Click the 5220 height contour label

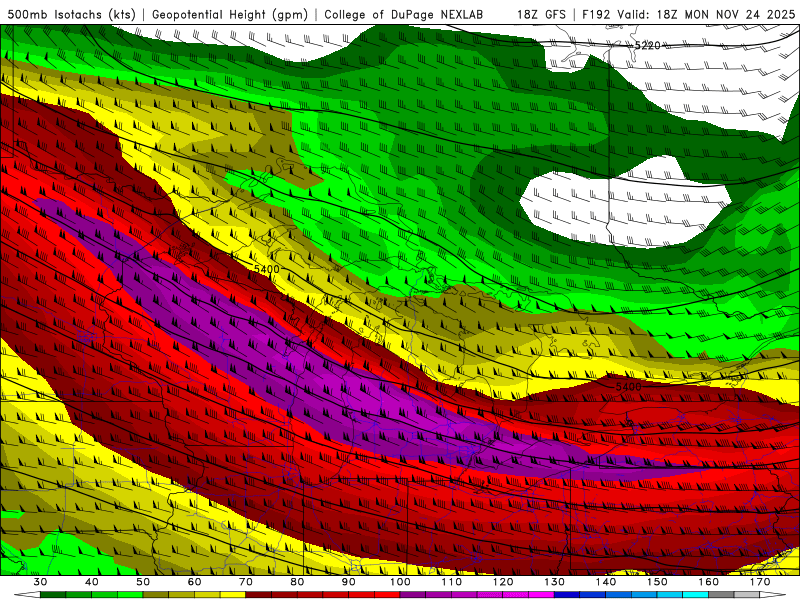pos(647,46)
